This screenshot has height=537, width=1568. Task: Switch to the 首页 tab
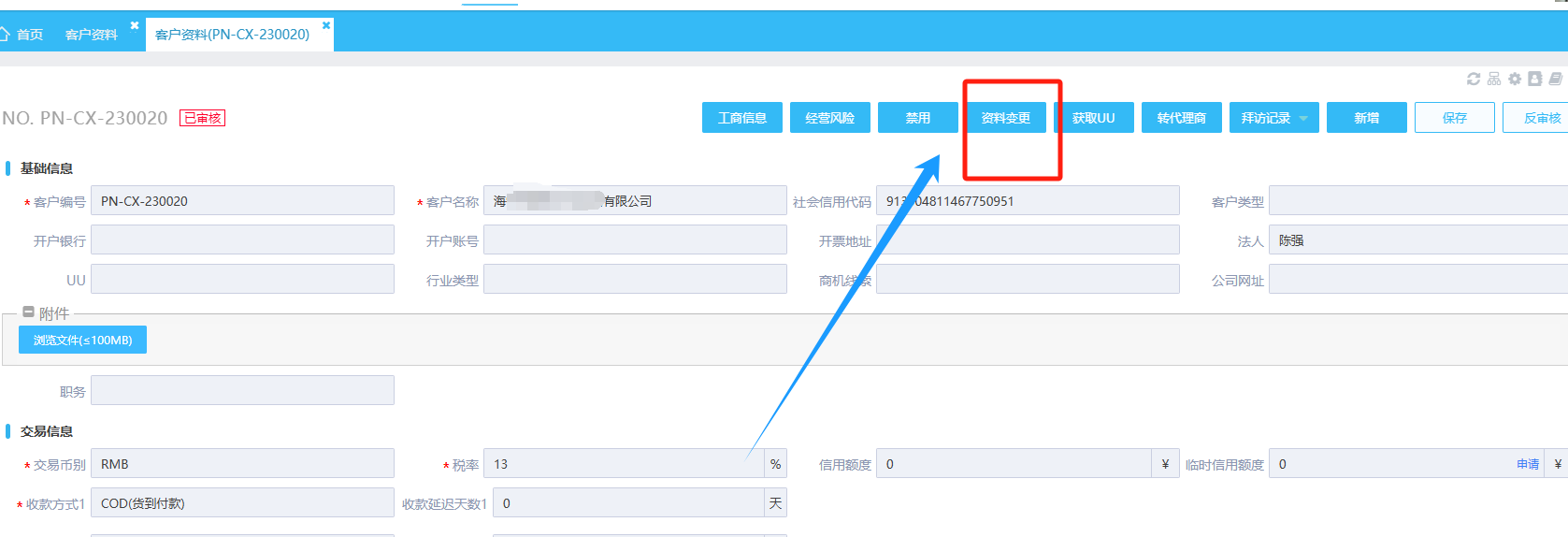coord(30,35)
